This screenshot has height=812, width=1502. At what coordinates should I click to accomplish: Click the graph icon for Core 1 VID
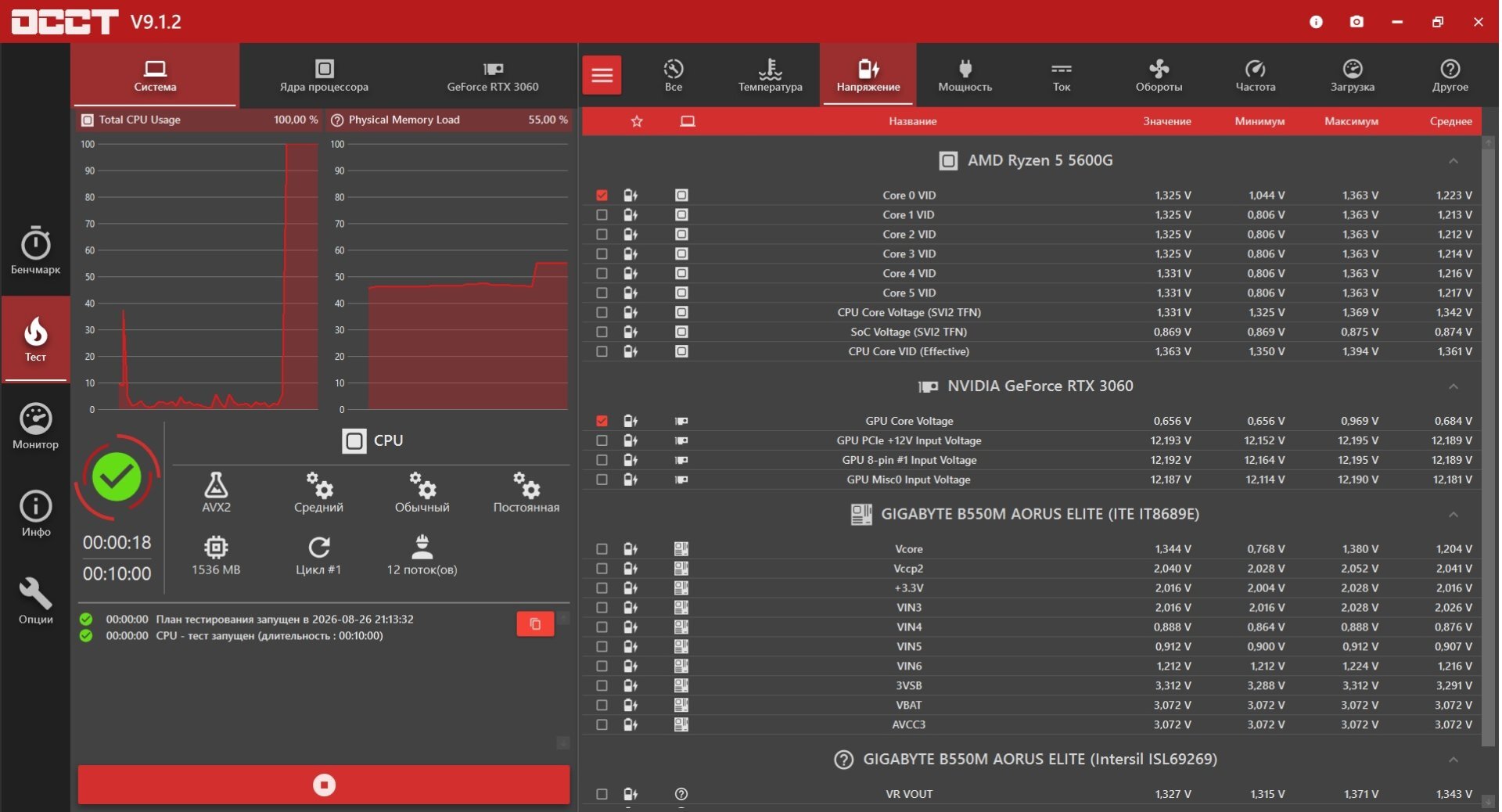coord(631,214)
